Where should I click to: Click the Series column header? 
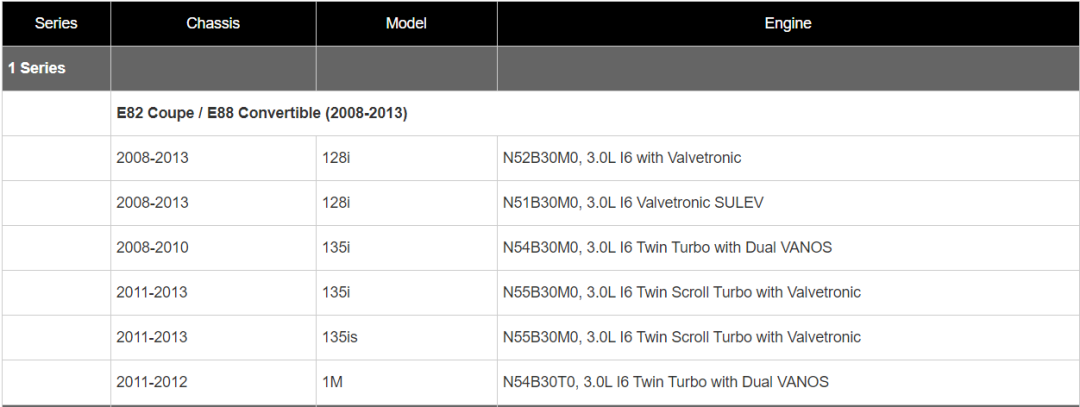56,23
